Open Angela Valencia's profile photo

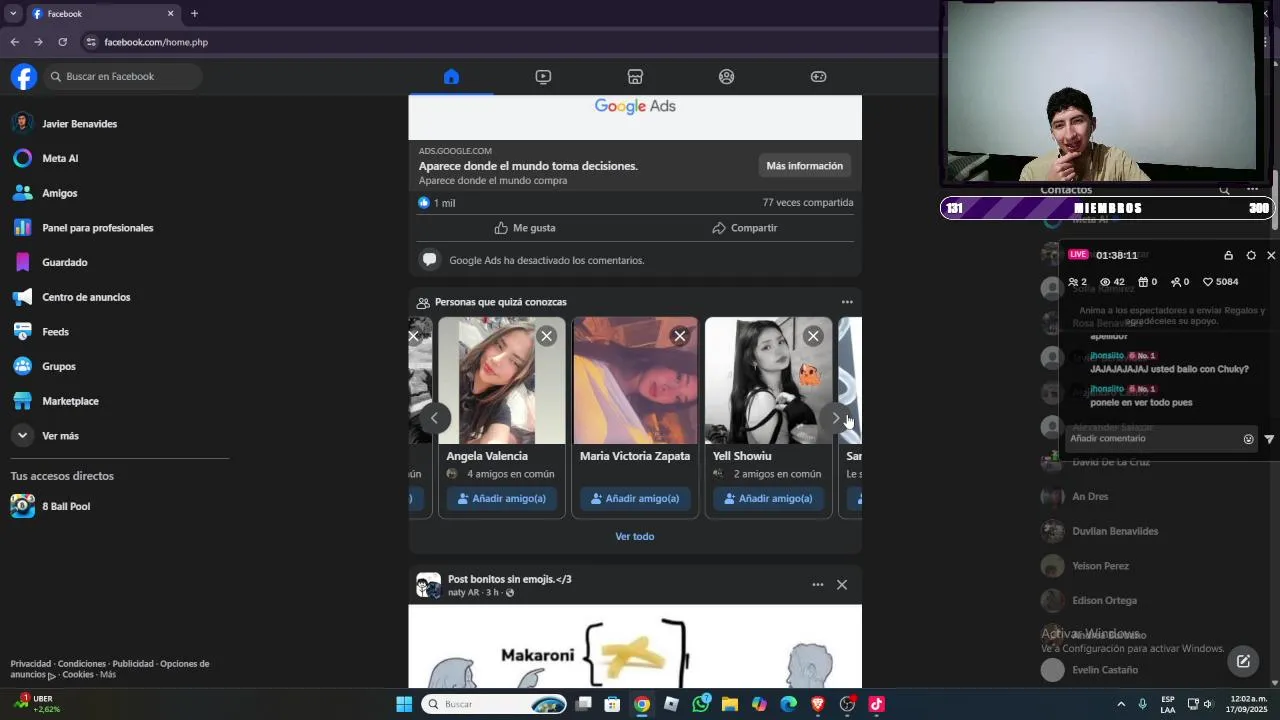click(x=502, y=381)
